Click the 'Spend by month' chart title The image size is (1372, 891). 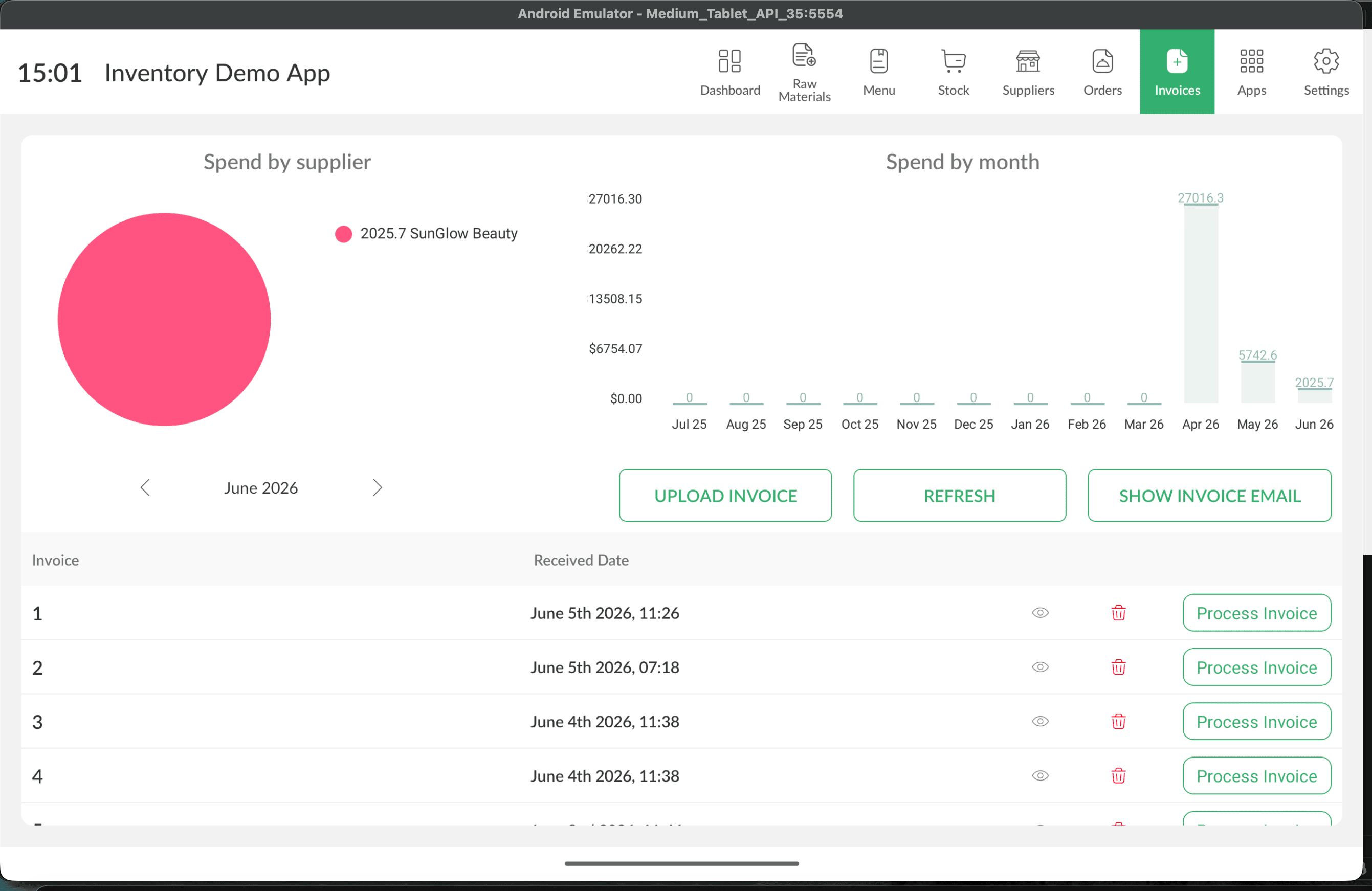click(962, 162)
